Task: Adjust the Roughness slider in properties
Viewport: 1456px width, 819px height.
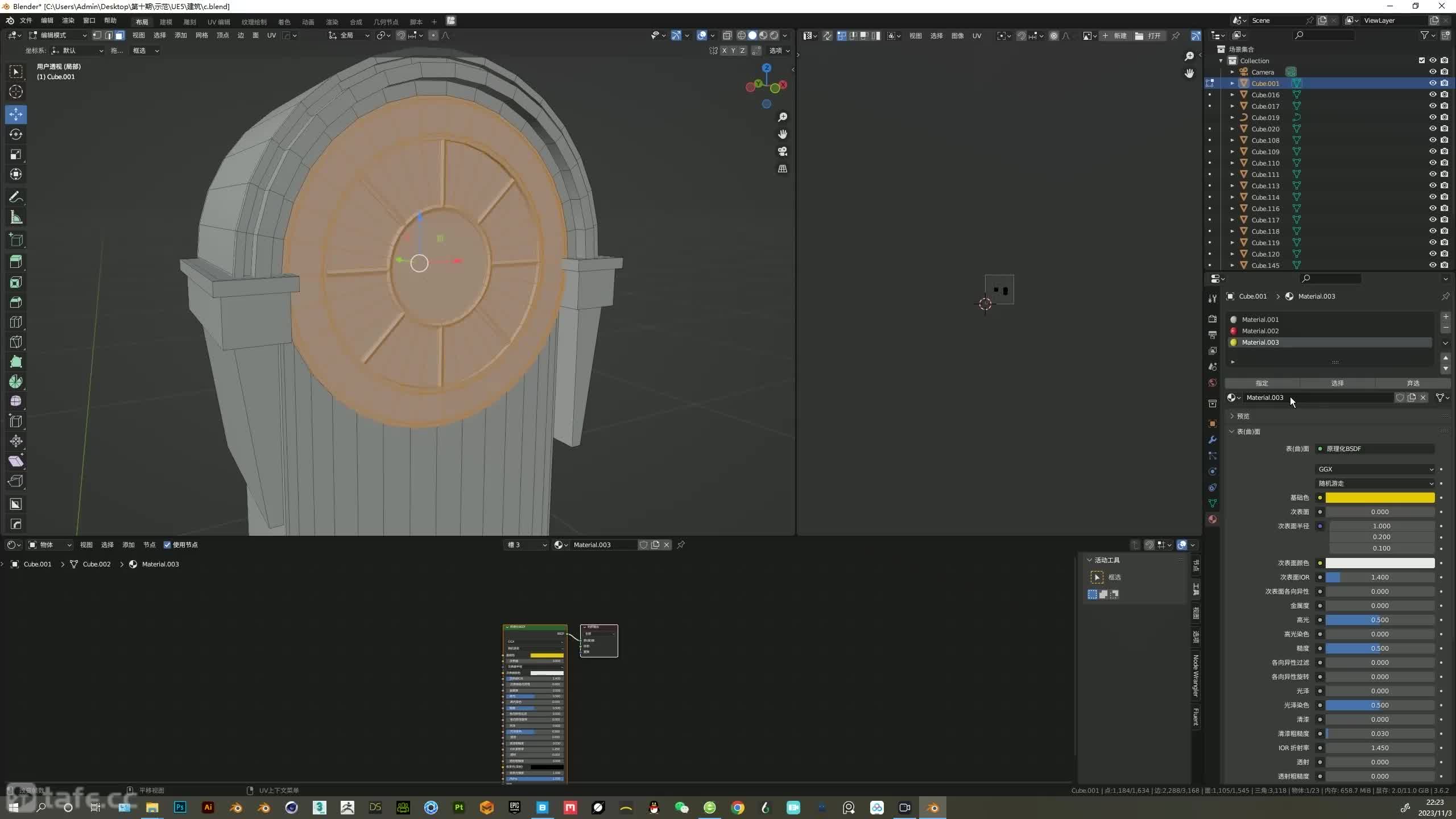Action: coord(1380,648)
